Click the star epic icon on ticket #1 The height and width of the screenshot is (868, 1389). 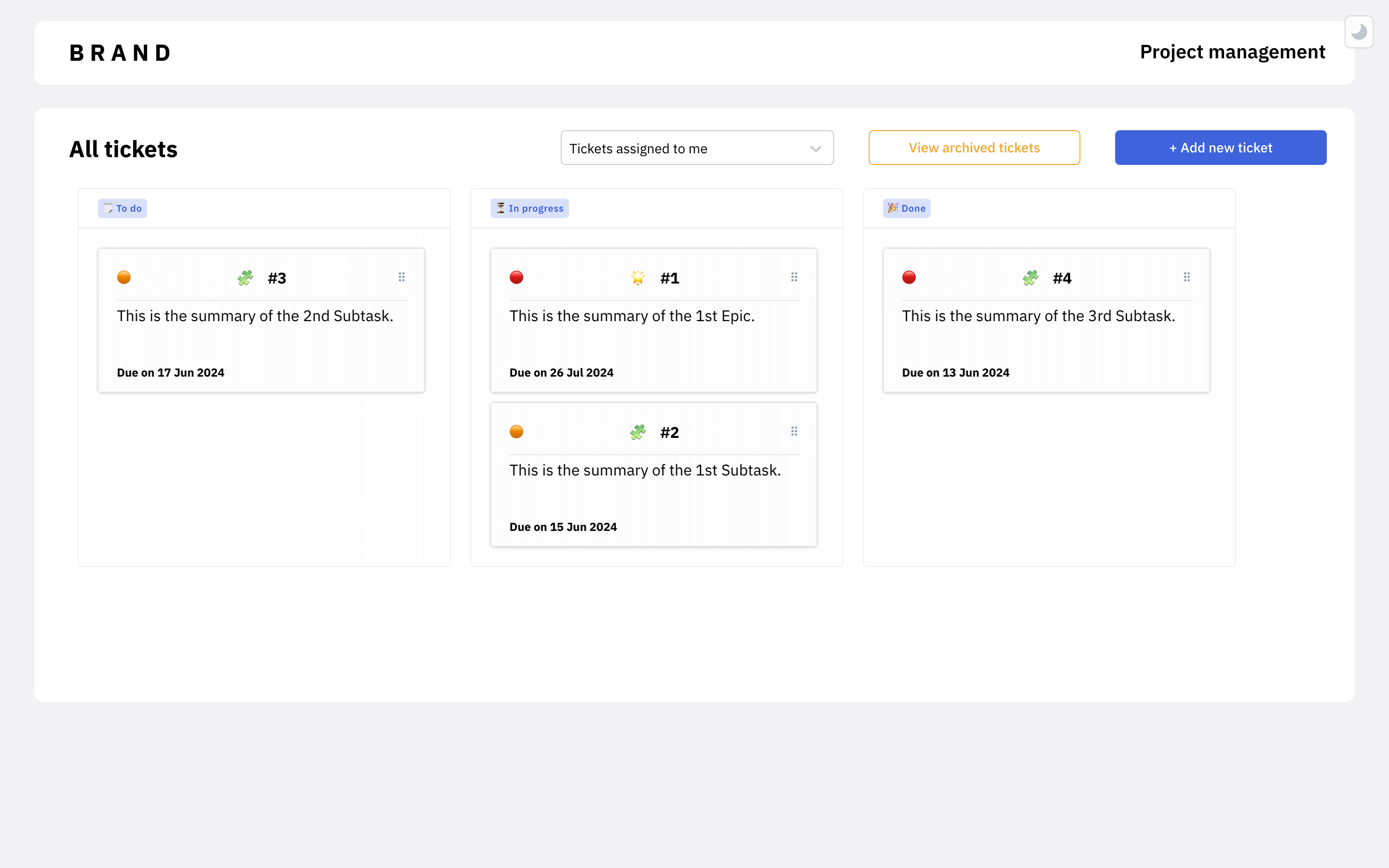point(638,278)
